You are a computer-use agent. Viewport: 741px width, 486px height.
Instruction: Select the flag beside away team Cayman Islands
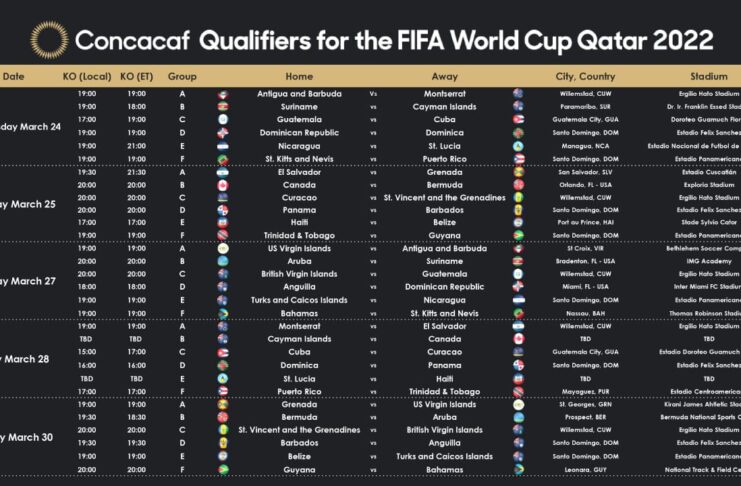[518, 107]
